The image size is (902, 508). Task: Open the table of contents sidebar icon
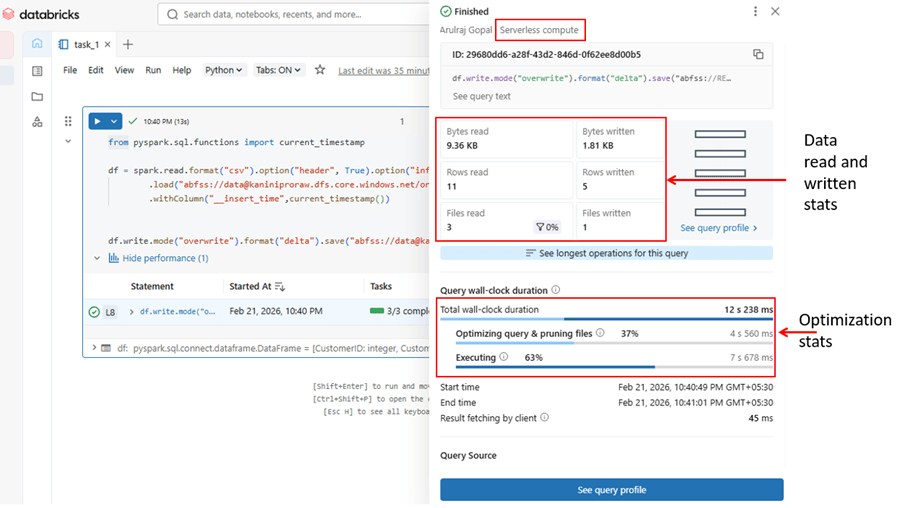point(37,71)
